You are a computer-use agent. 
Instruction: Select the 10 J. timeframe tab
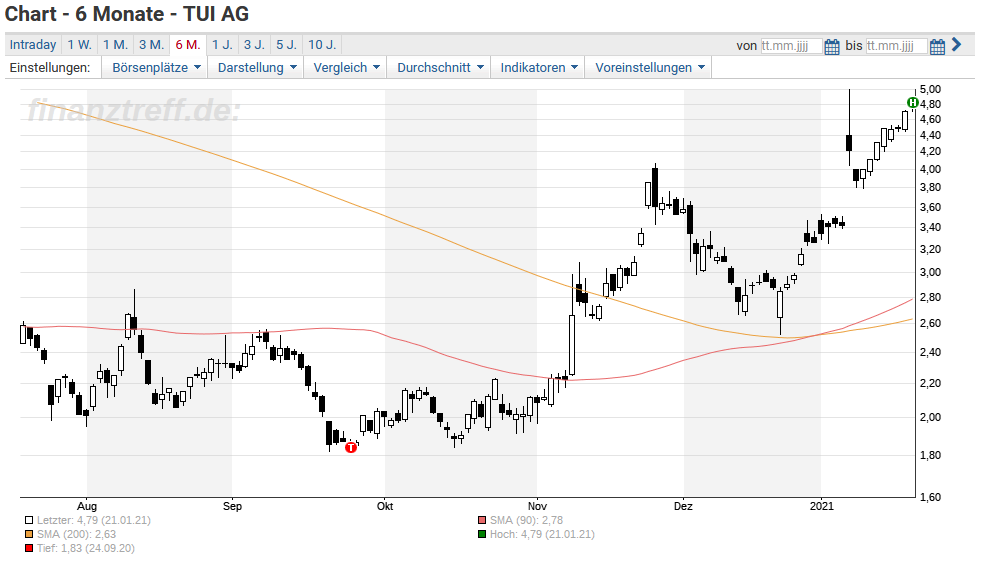[322, 45]
